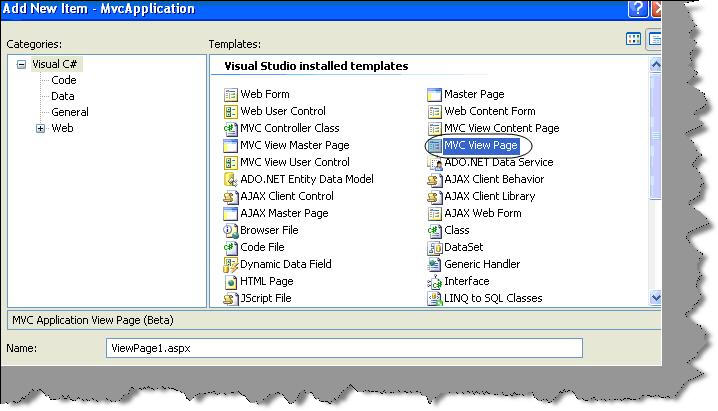Switch templates to small icons list view
Image resolution: width=718 pixels, height=411 pixels.
click(654, 39)
